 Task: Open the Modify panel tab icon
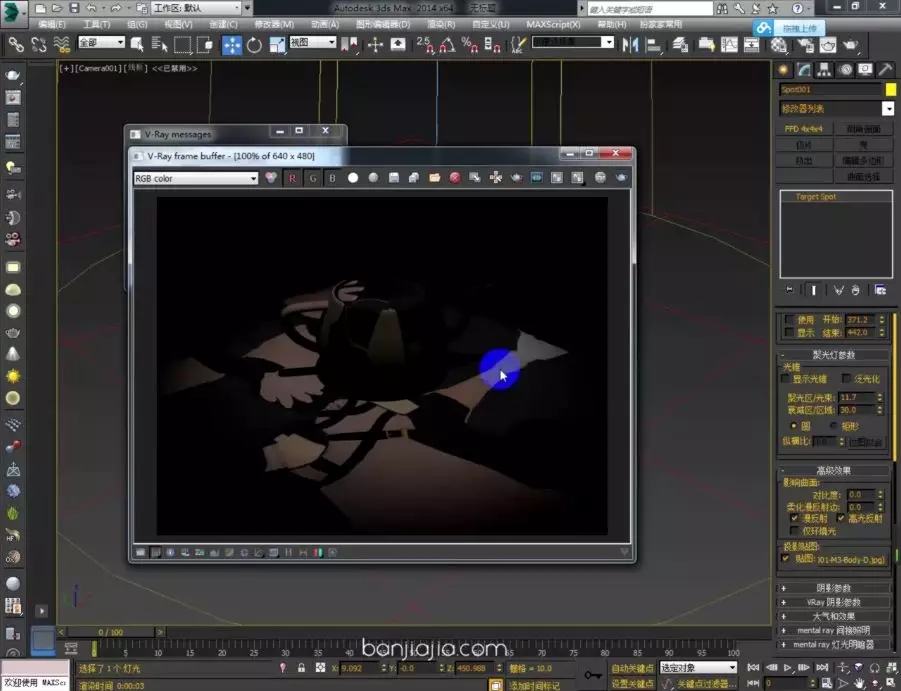(804, 70)
